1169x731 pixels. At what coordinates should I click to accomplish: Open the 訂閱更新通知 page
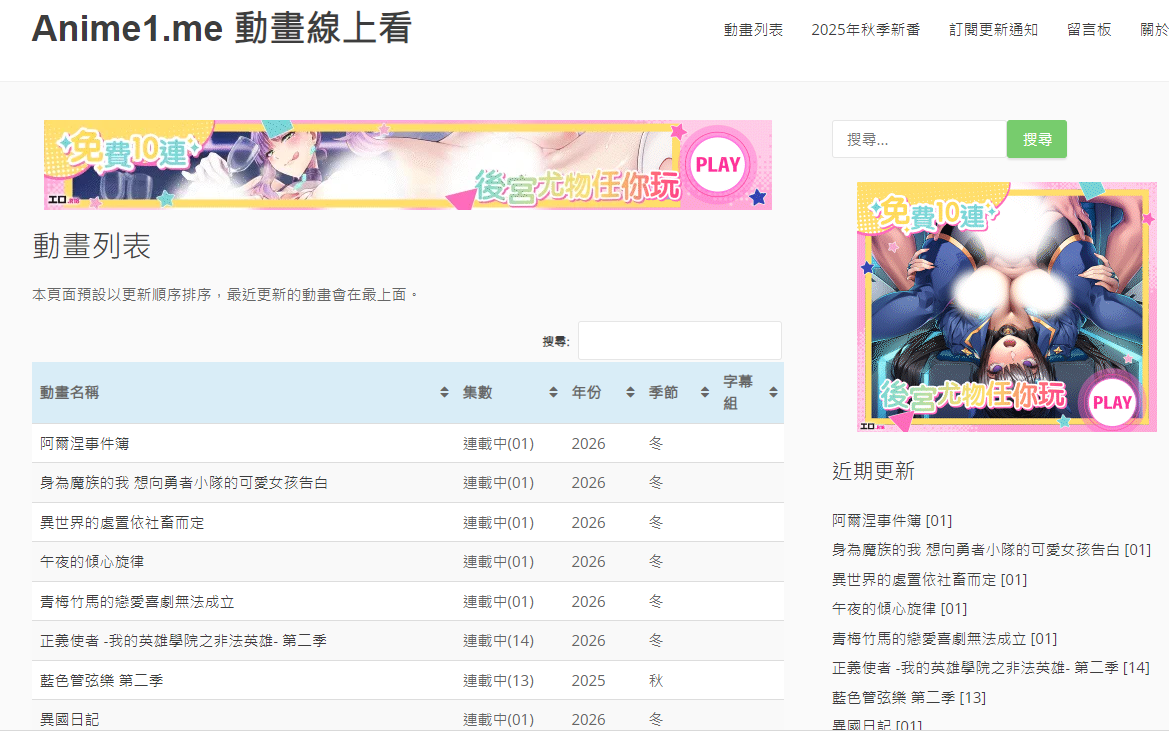coord(994,30)
